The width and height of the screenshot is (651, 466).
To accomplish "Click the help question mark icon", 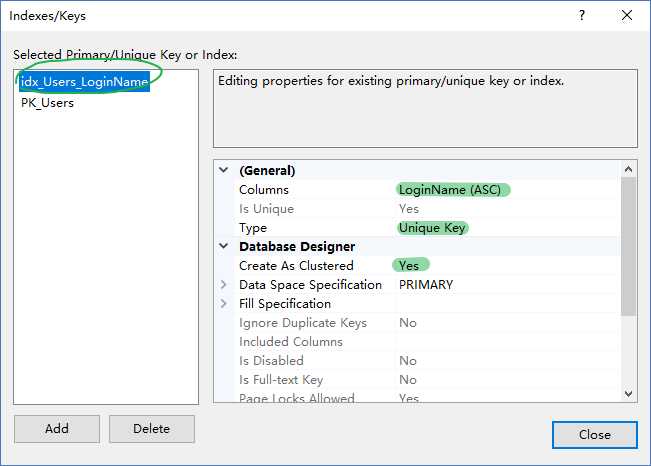I will click(582, 15).
